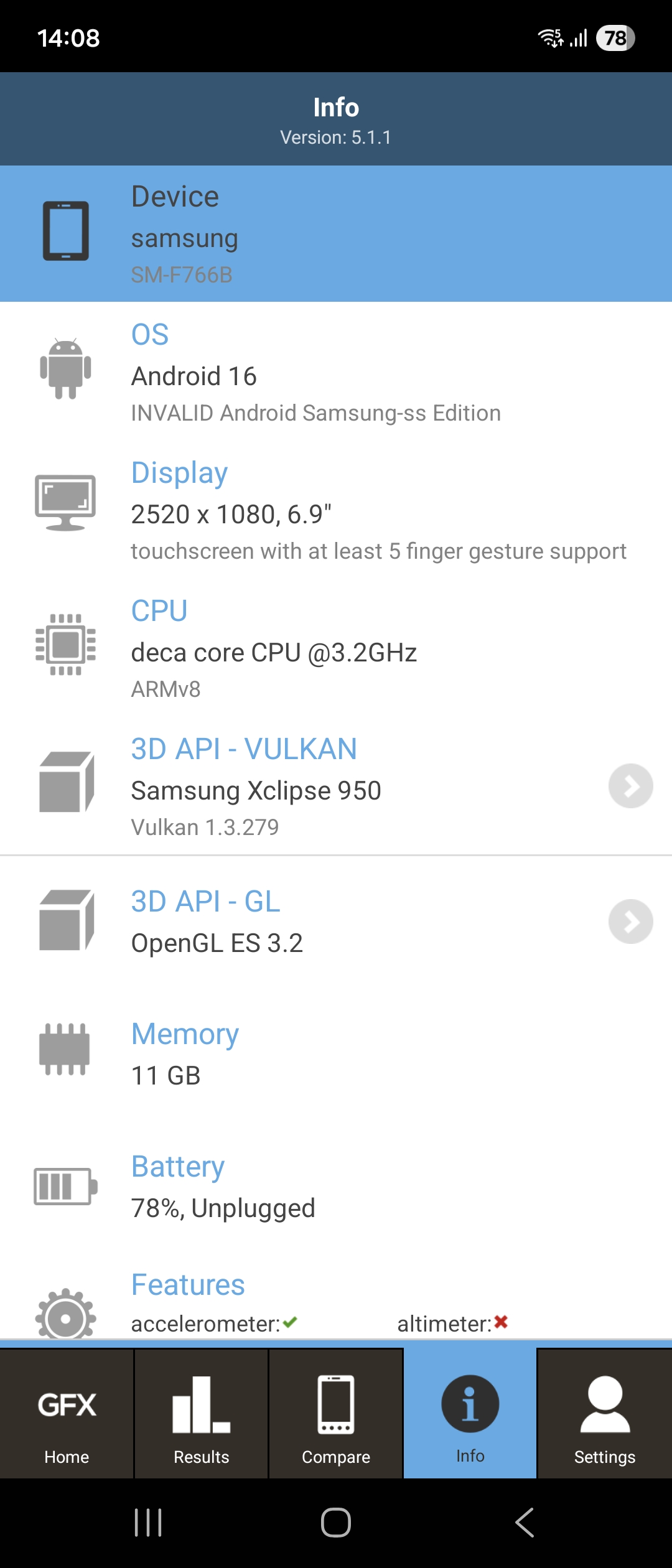The height and width of the screenshot is (1568, 672).
Task: Open the Home tab
Action: [x=67, y=1414]
